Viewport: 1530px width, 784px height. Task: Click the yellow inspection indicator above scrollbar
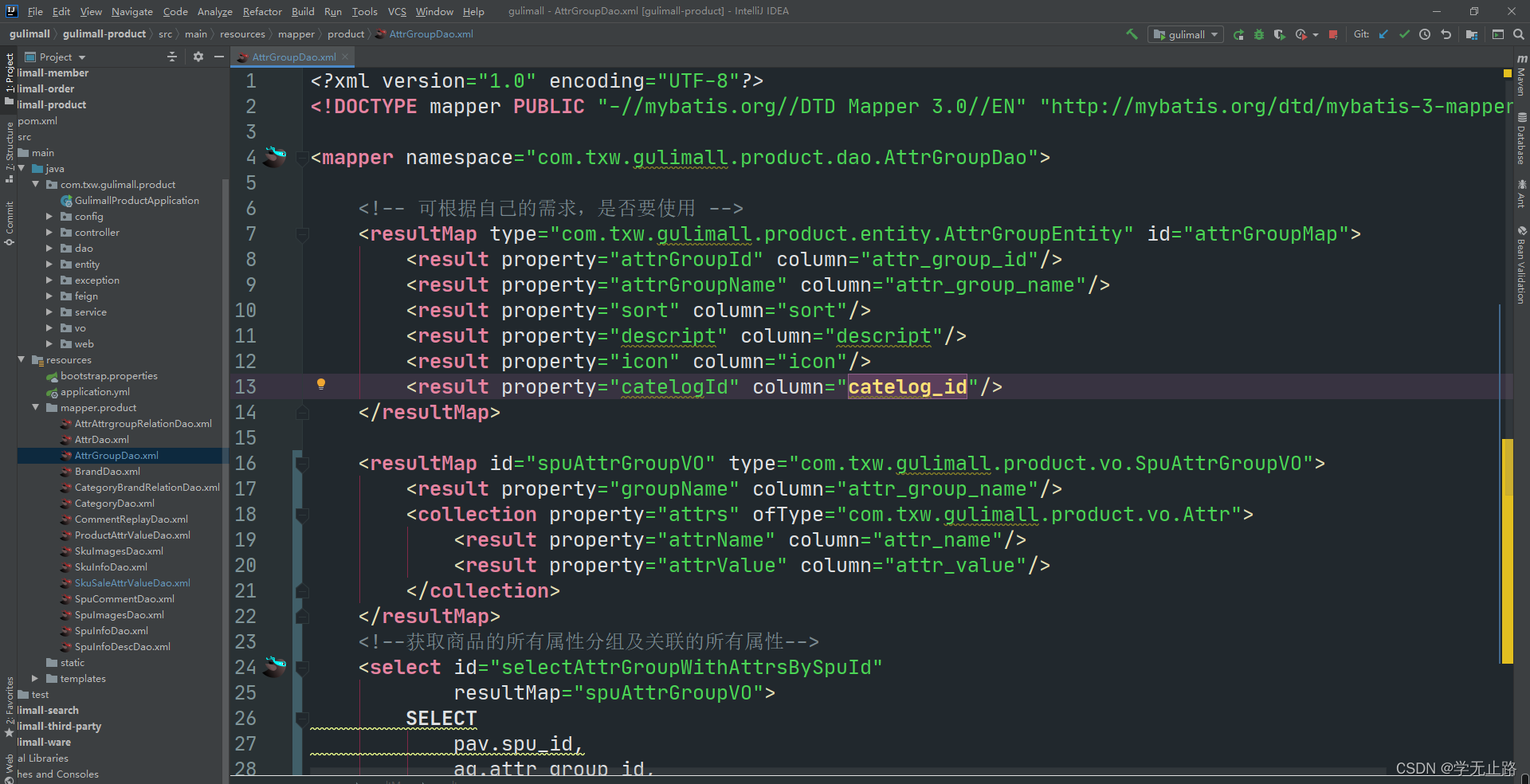click(x=1507, y=73)
